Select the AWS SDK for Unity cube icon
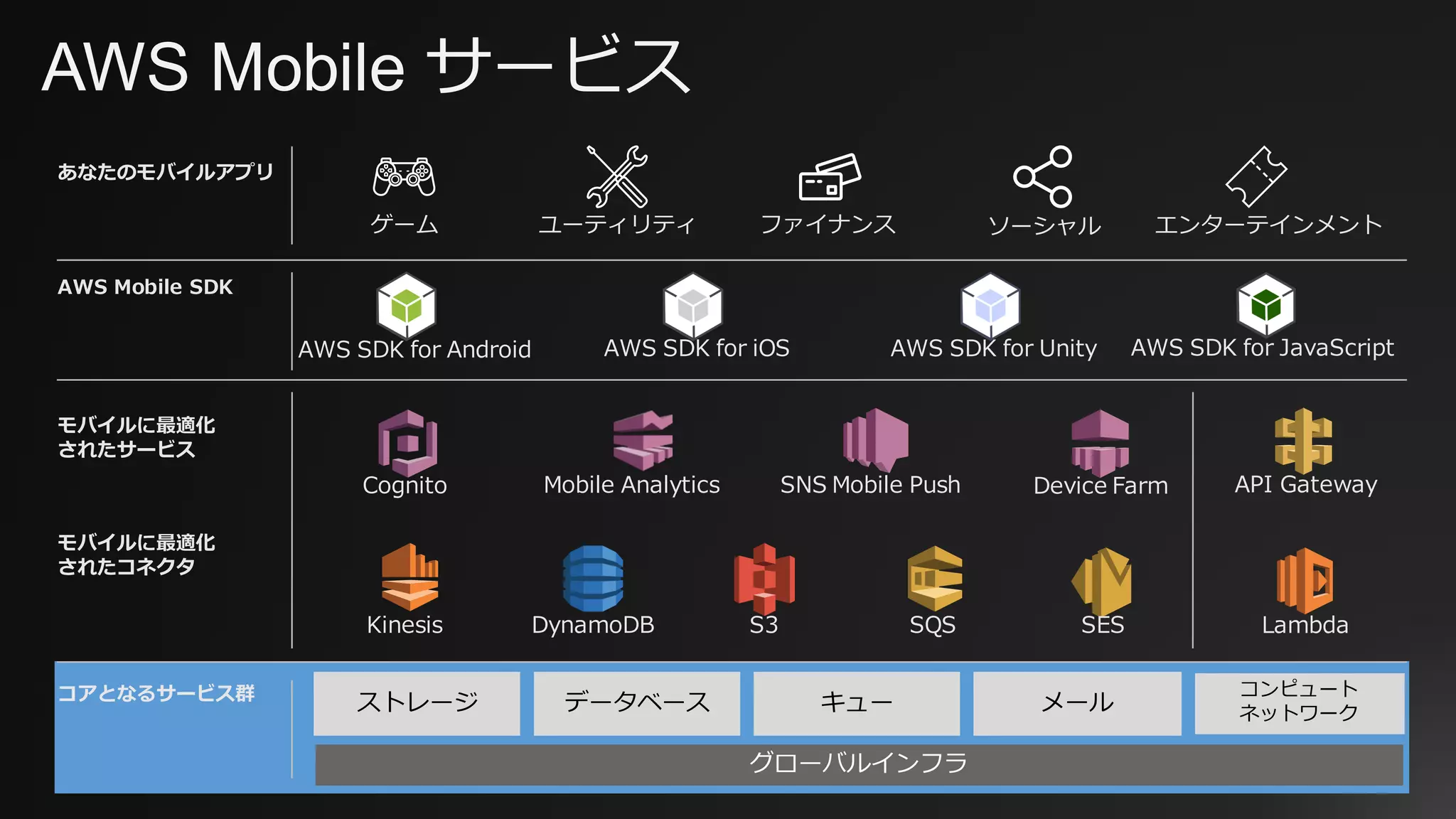This screenshot has width=1456, height=819. 990,306
